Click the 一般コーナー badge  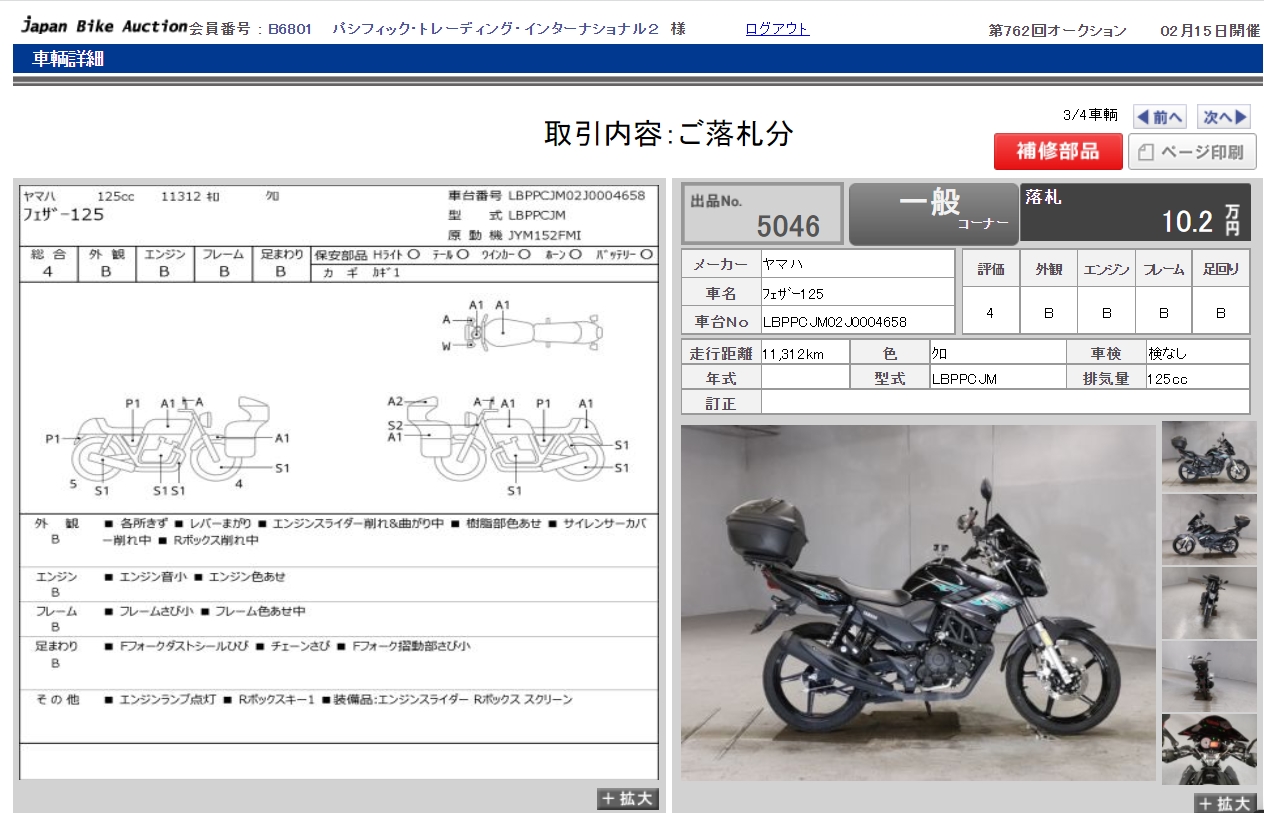click(x=933, y=213)
